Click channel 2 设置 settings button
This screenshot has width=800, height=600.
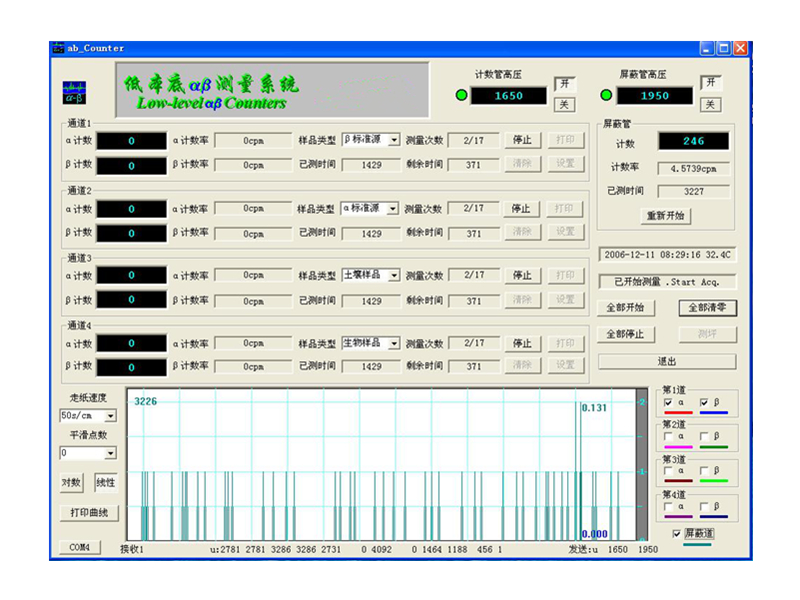coord(566,232)
